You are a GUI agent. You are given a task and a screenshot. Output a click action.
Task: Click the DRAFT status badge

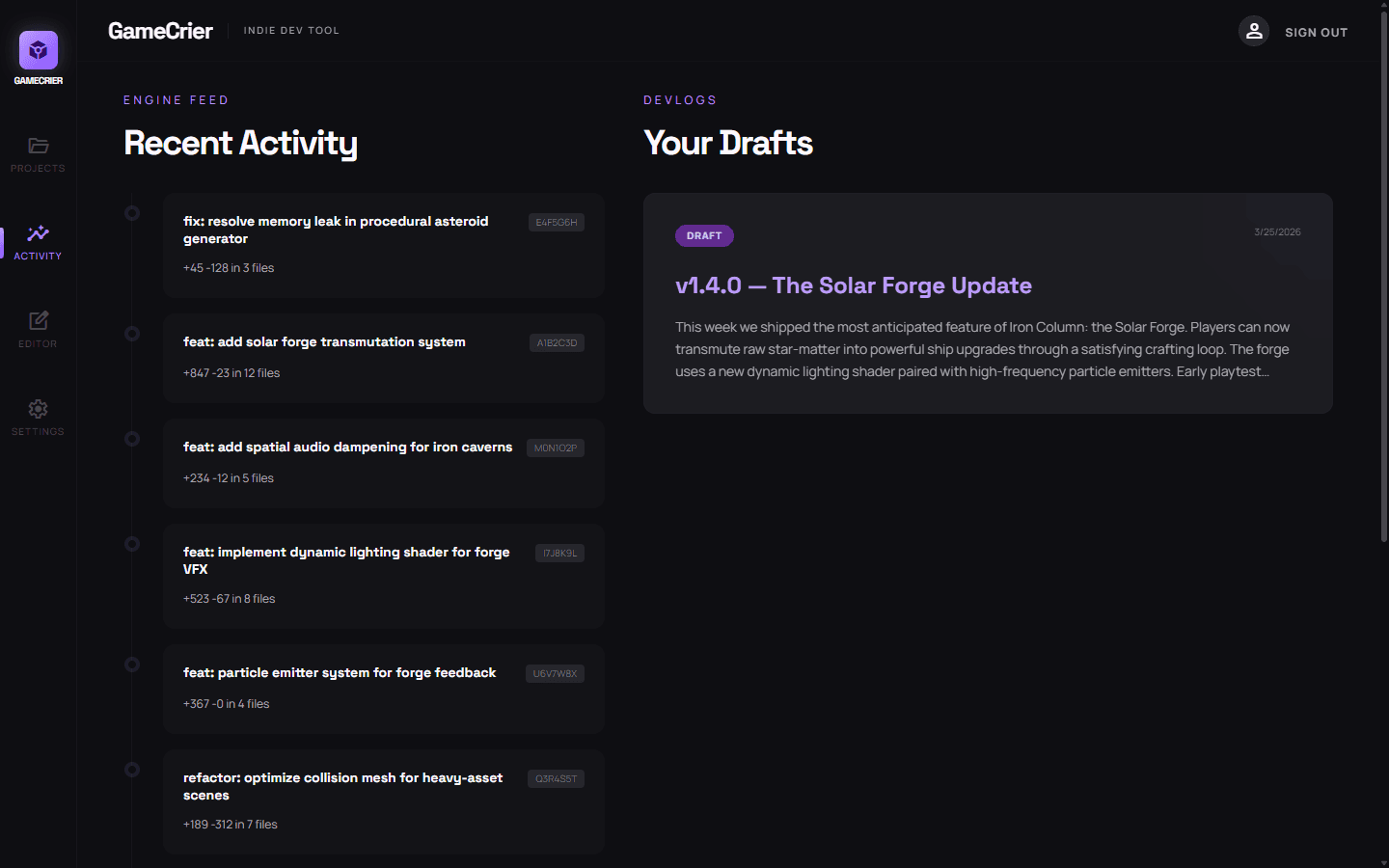(x=704, y=235)
